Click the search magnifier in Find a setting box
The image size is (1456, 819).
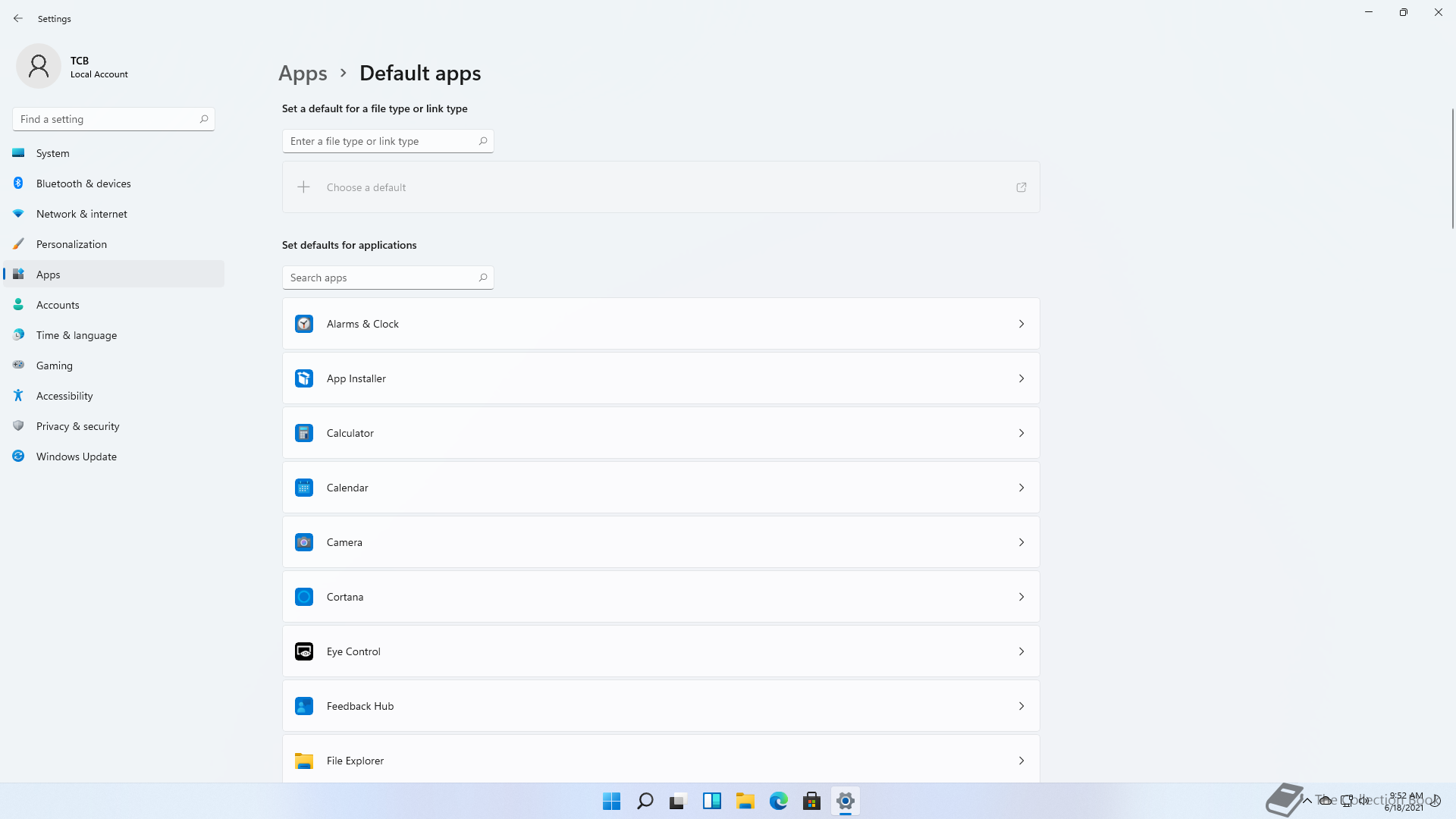coord(204,119)
